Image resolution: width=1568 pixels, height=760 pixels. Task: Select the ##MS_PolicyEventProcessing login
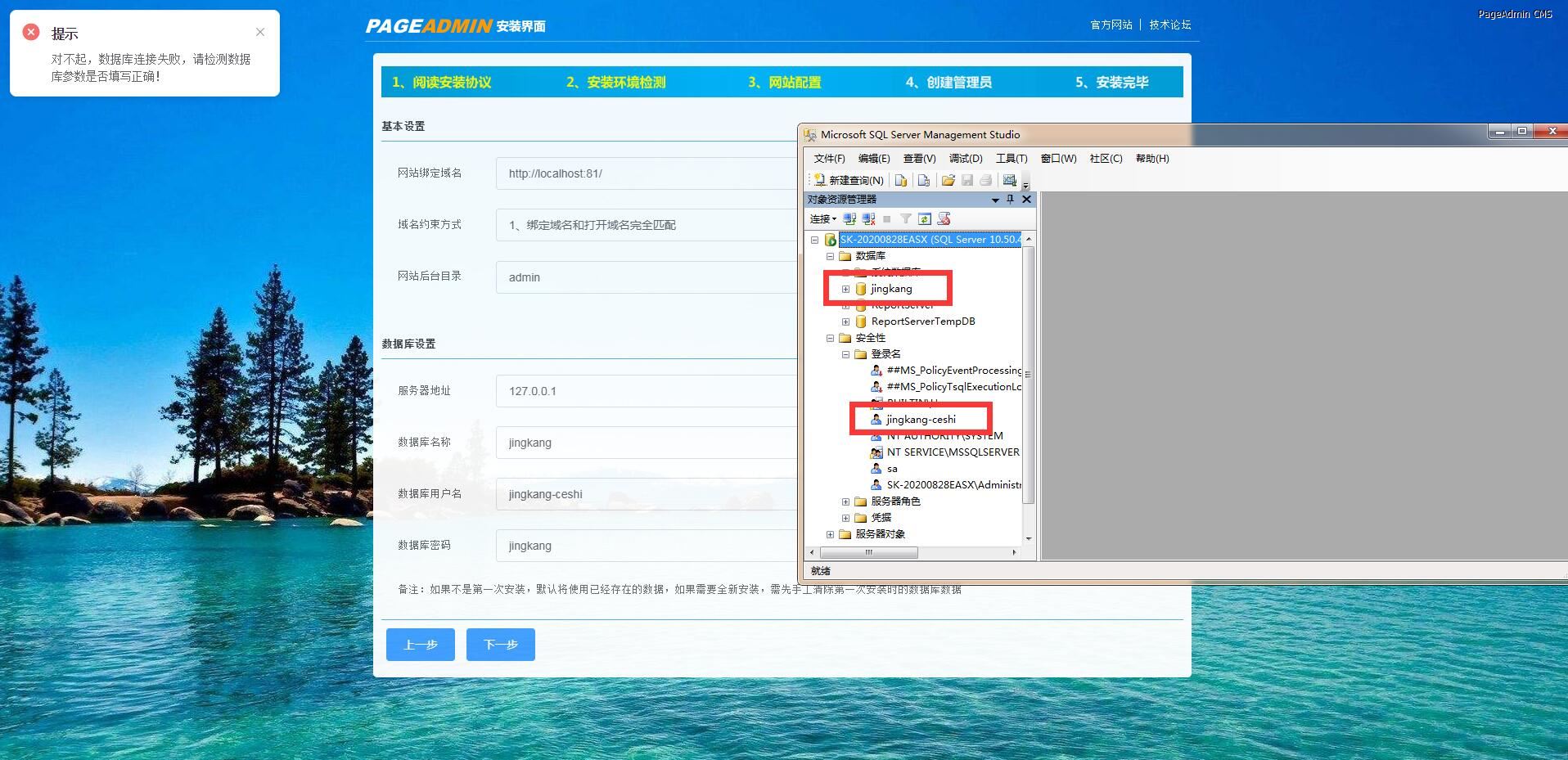tap(953, 371)
